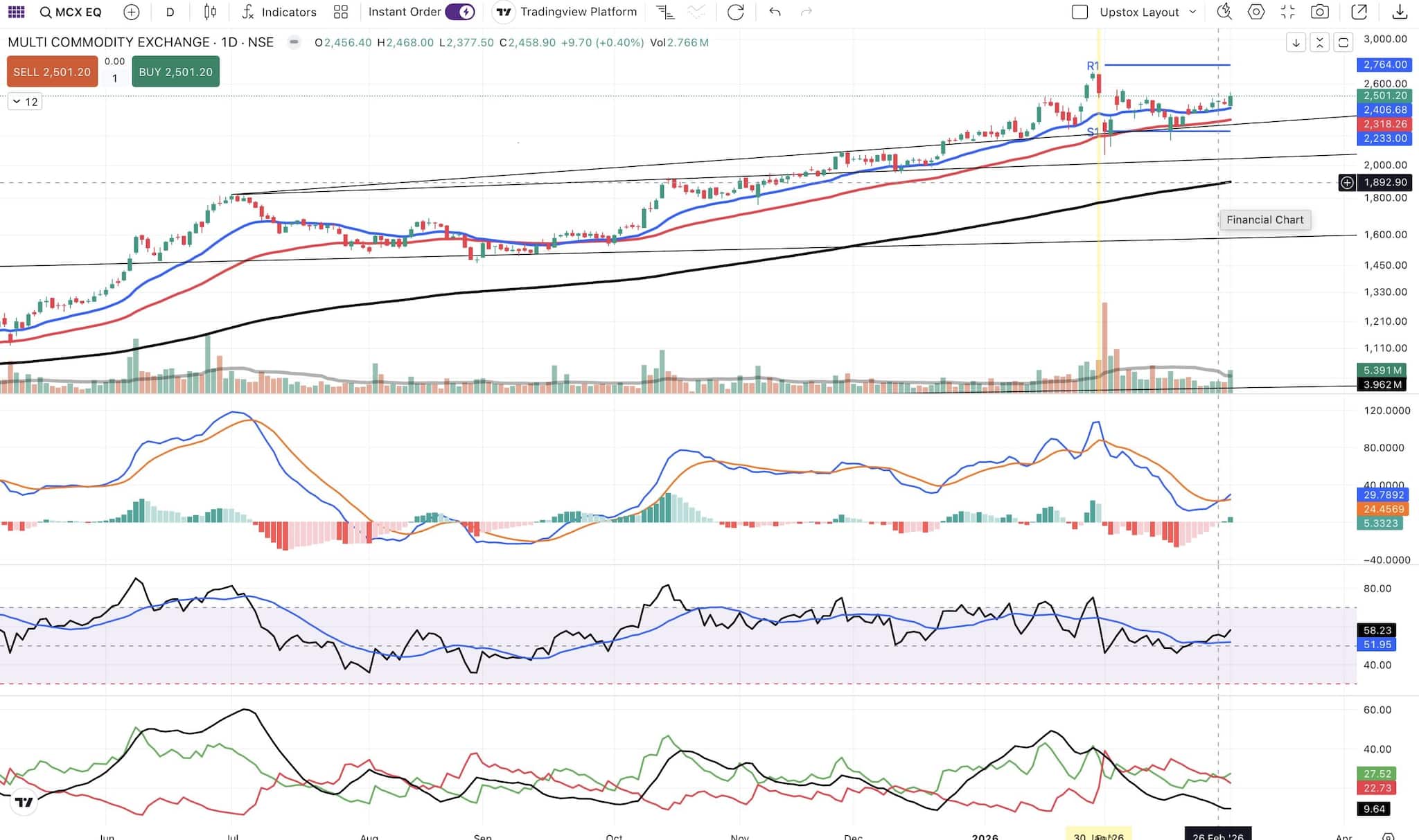Select the red 2,318.26 moving average label
Screen dimensions: 1419x840
(1384, 124)
